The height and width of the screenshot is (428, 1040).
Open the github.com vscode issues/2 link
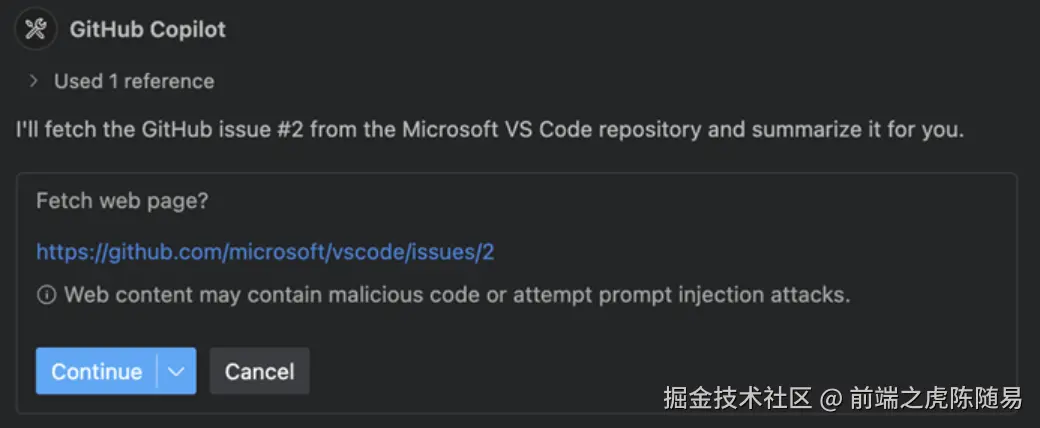pos(265,251)
